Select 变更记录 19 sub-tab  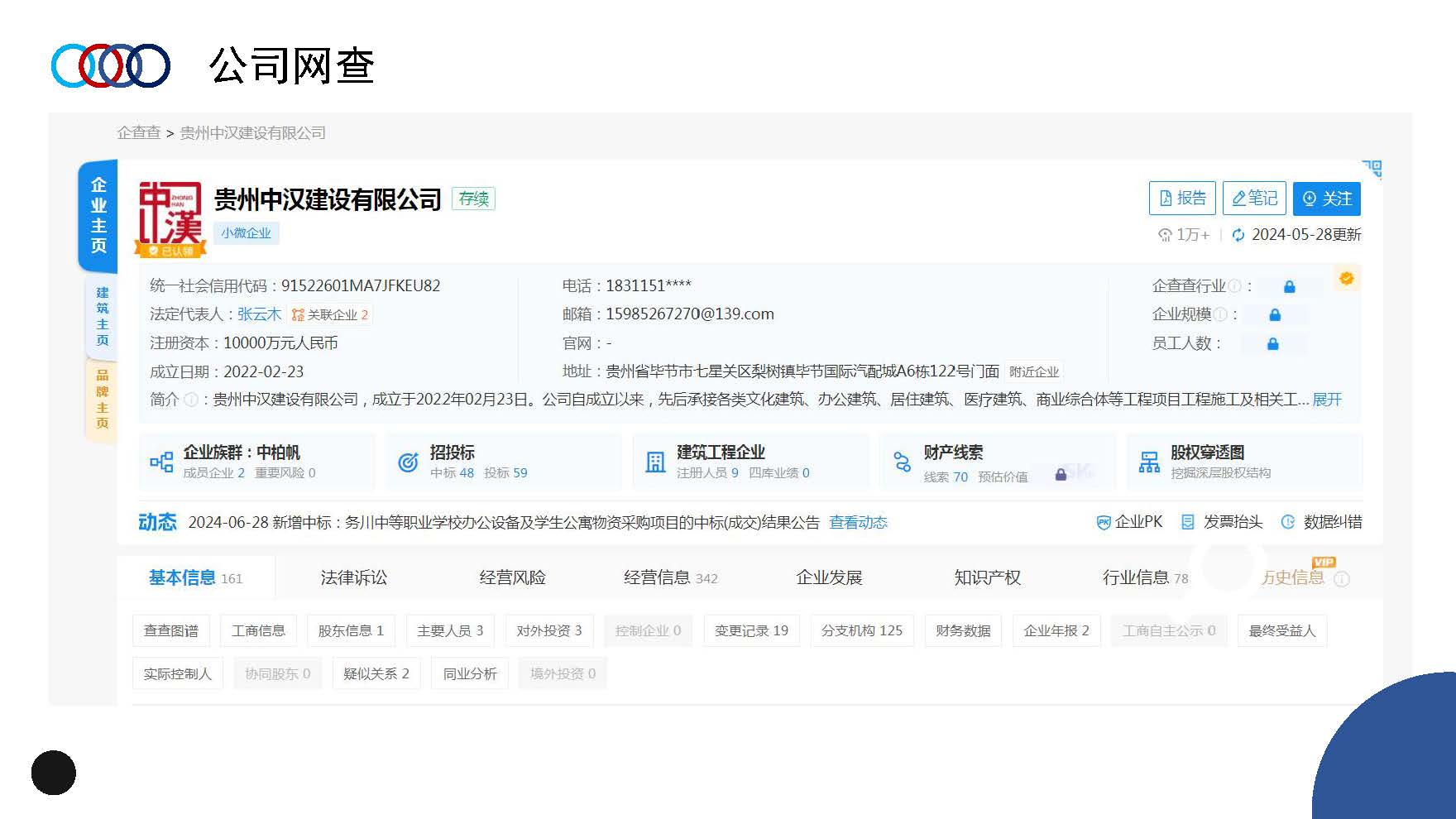[751, 630]
